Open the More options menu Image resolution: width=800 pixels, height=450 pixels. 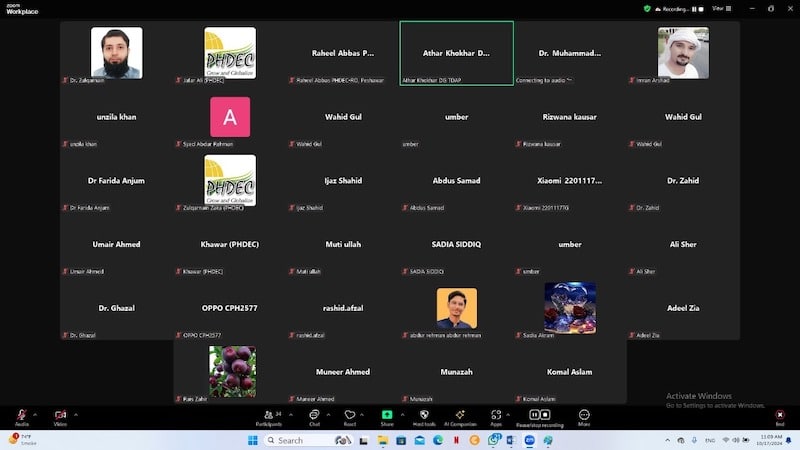pyautogui.click(x=584, y=415)
